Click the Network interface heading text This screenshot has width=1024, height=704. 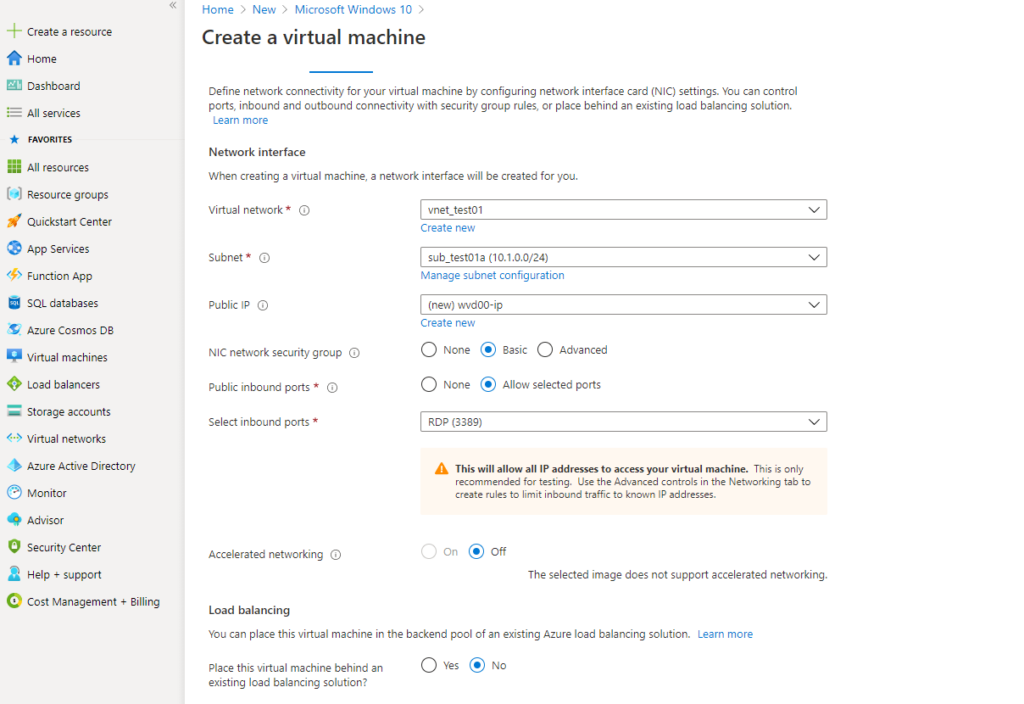(257, 152)
